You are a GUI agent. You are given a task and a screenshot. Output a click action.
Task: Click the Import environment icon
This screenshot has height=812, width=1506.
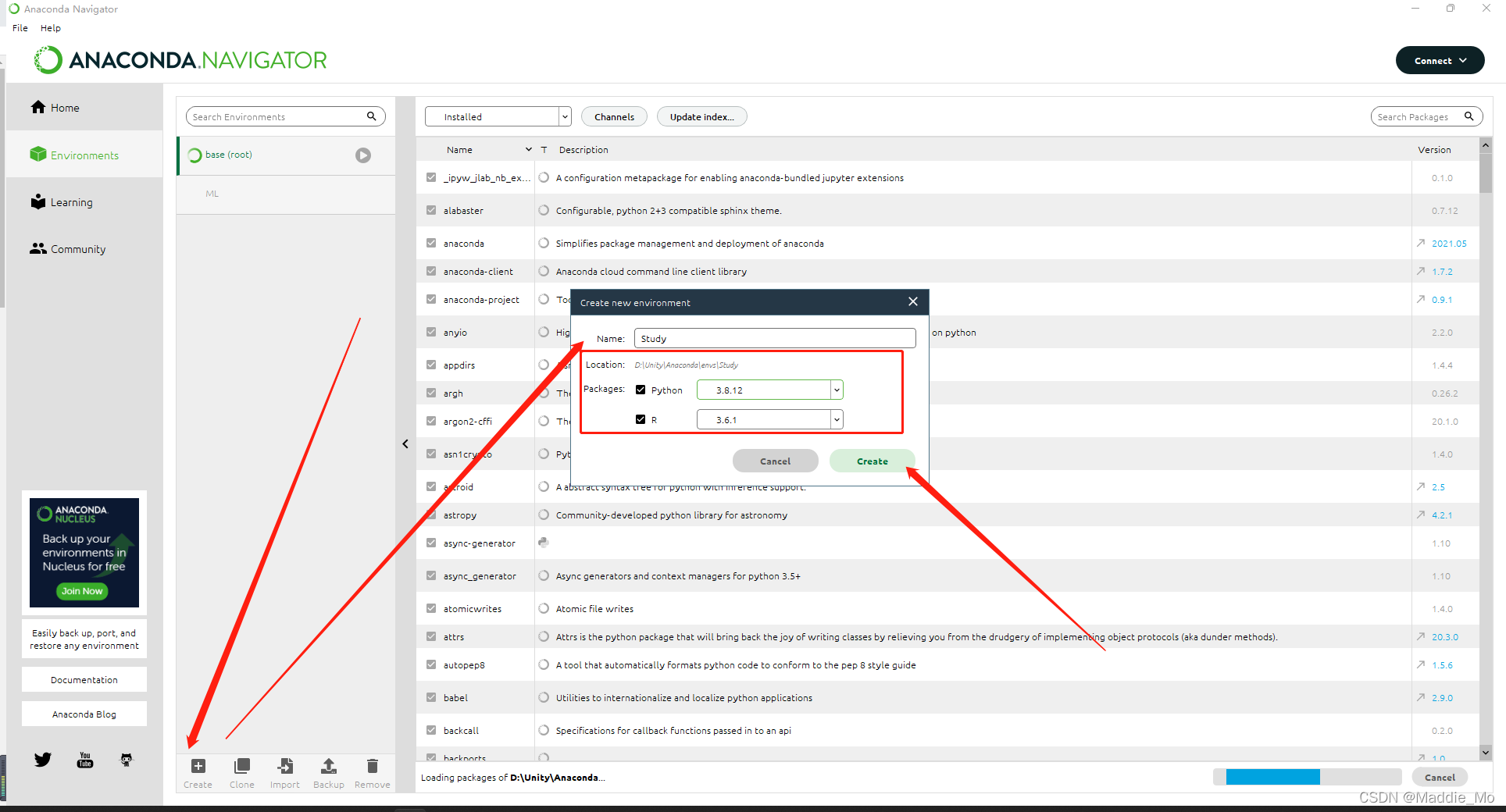[x=285, y=766]
